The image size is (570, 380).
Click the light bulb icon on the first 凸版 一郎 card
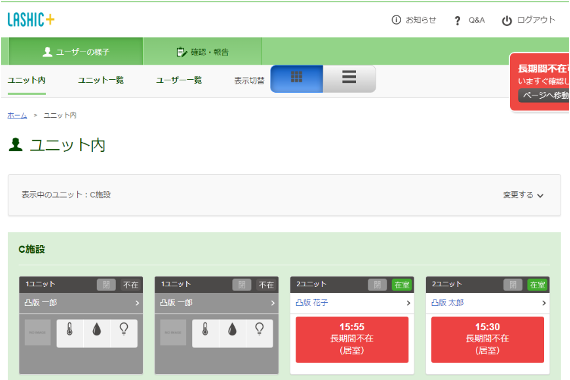(124, 329)
